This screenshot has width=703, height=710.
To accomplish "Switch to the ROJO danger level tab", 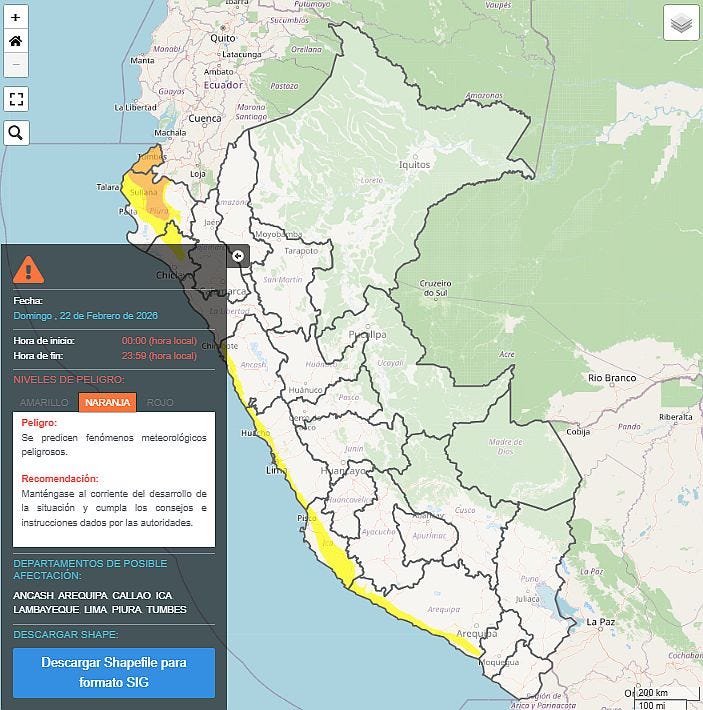I will point(160,402).
